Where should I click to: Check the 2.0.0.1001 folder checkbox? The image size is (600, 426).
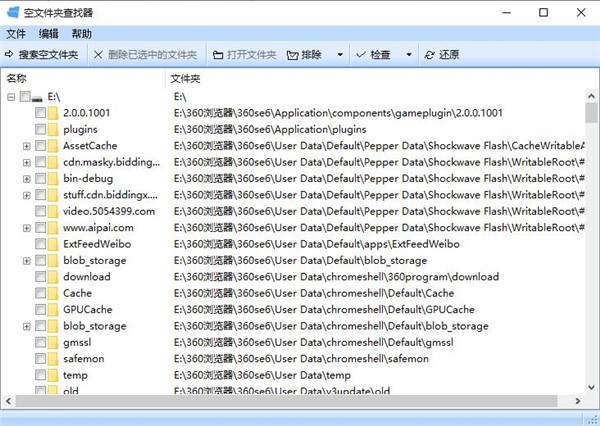40,113
